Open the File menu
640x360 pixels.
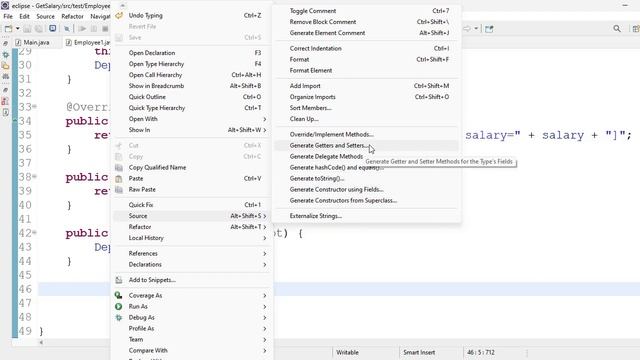8,16
